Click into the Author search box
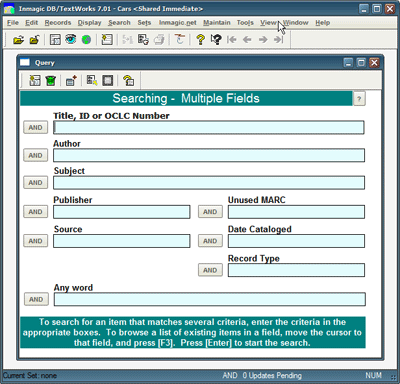 [x=209, y=155]
